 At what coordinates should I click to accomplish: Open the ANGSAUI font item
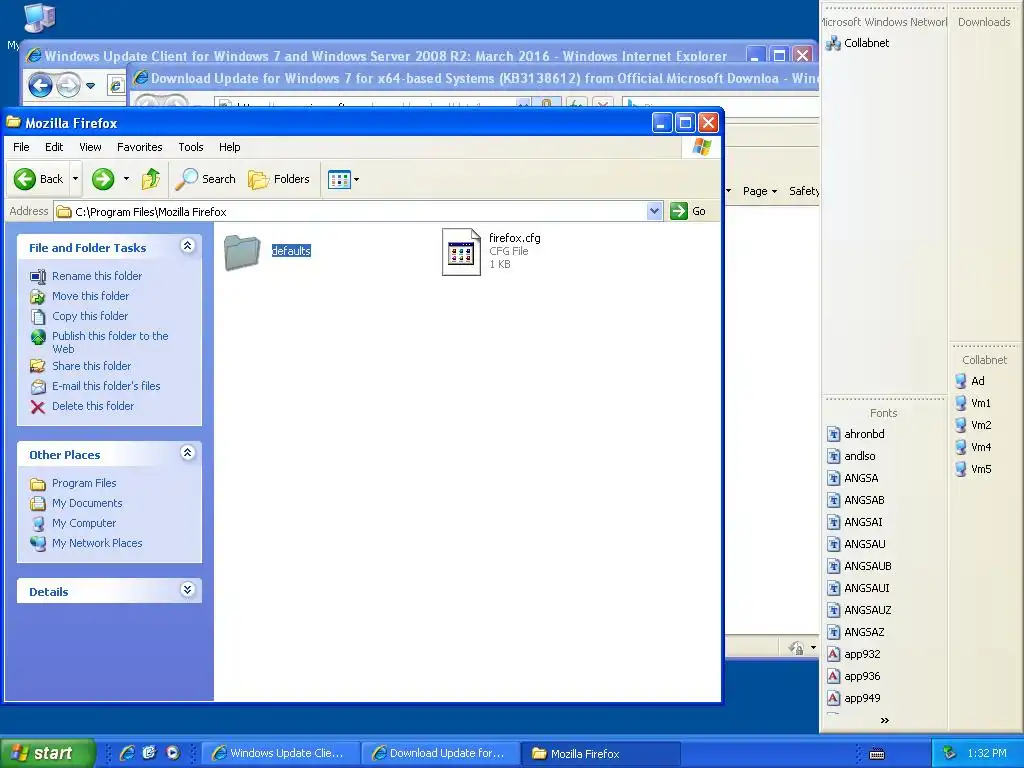point(859,588)
